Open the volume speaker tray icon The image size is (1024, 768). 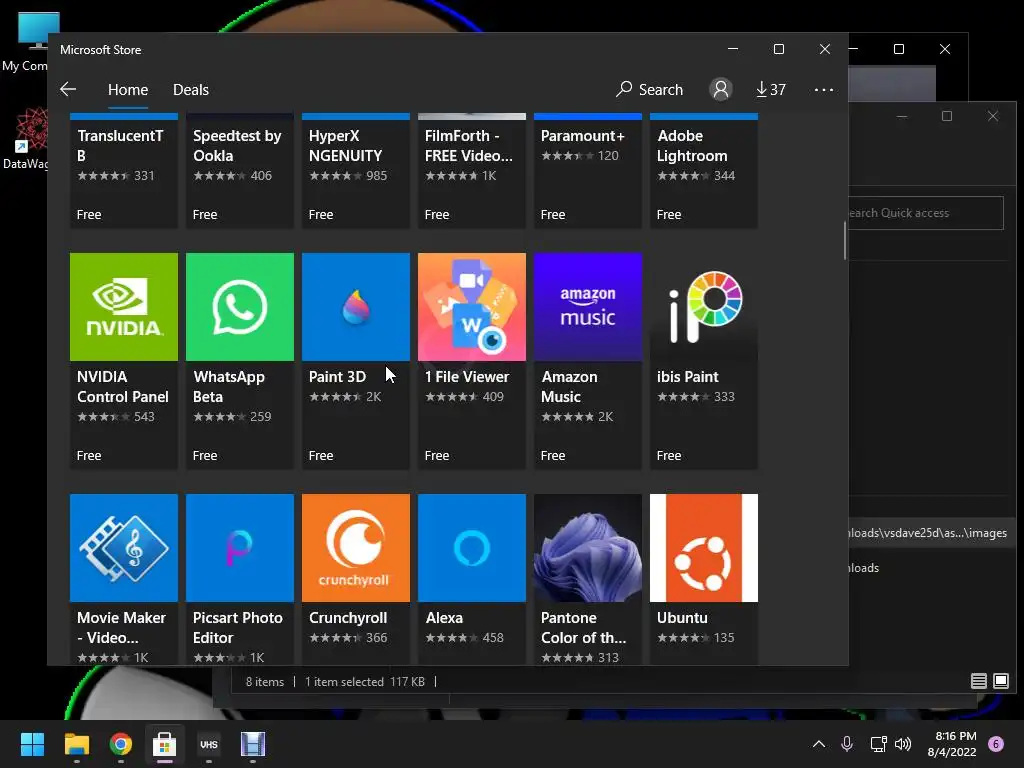(903, 744)
